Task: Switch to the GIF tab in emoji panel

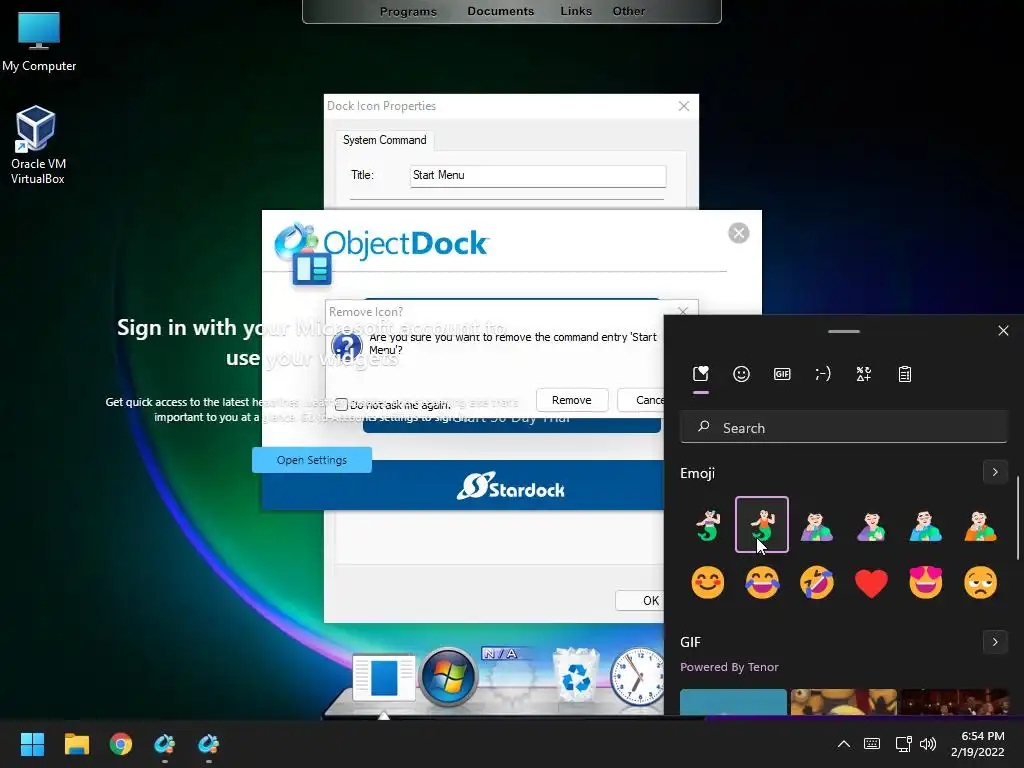Action: pos(782,374)
